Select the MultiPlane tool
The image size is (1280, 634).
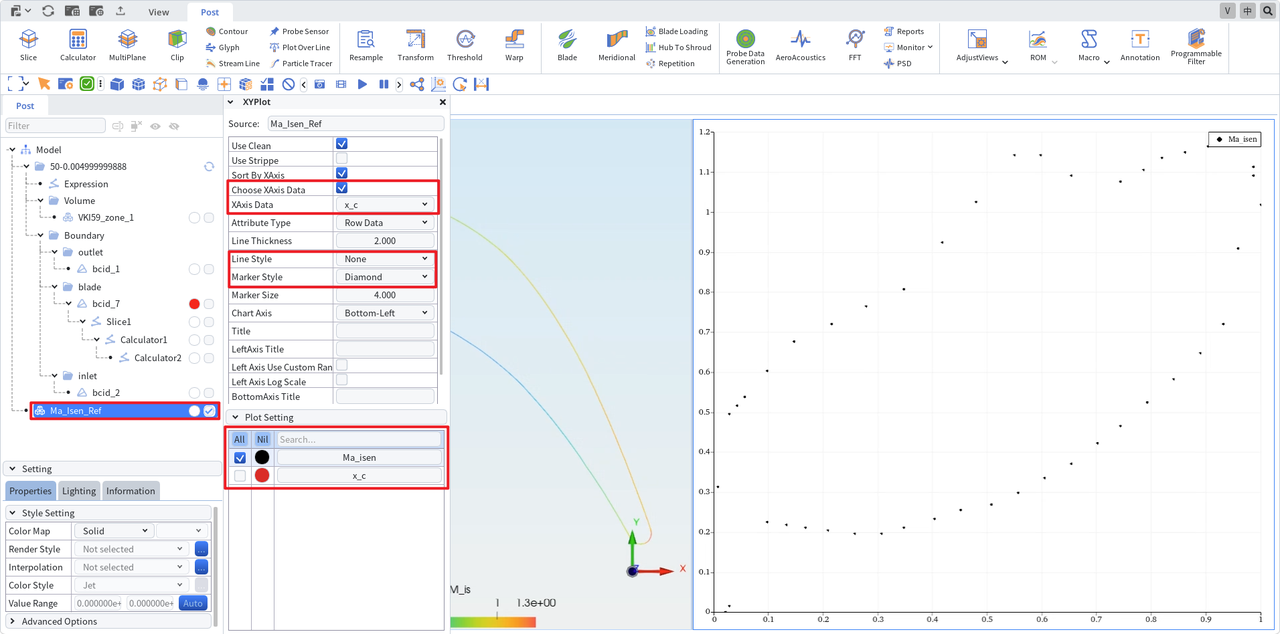coord(127,45)
